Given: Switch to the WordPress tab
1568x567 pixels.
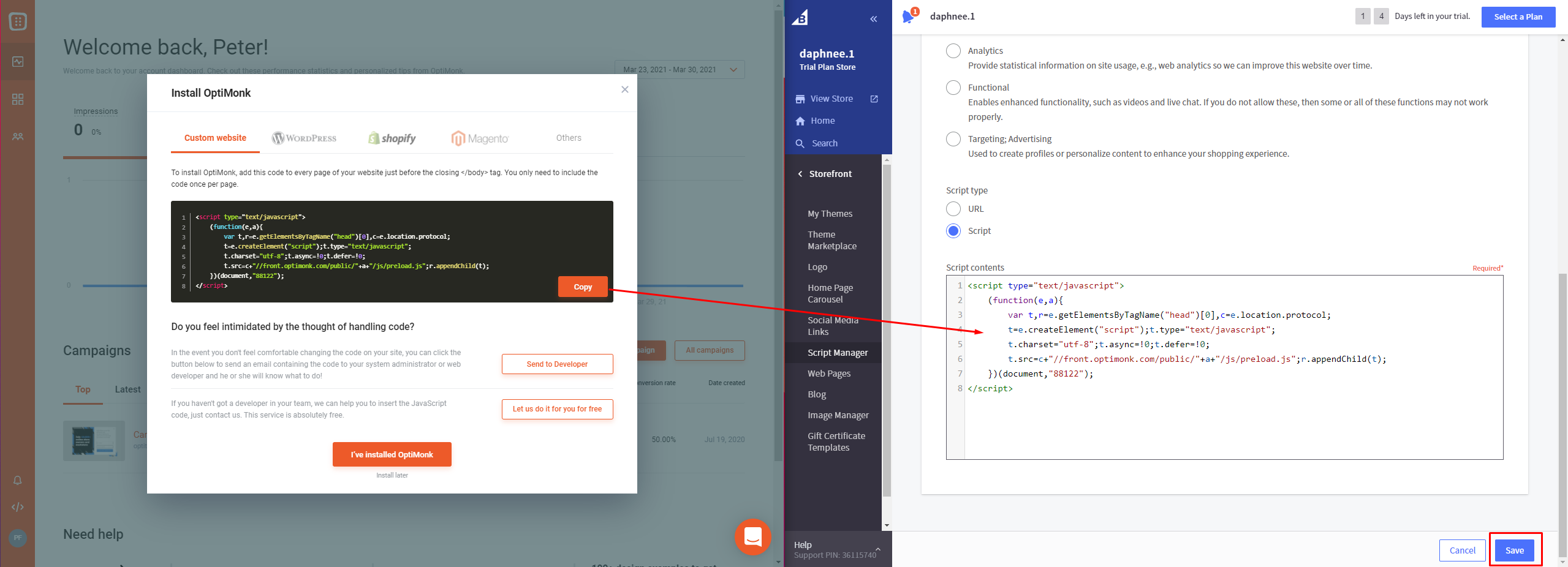Looking at the screenshot, I should [305, 138].
